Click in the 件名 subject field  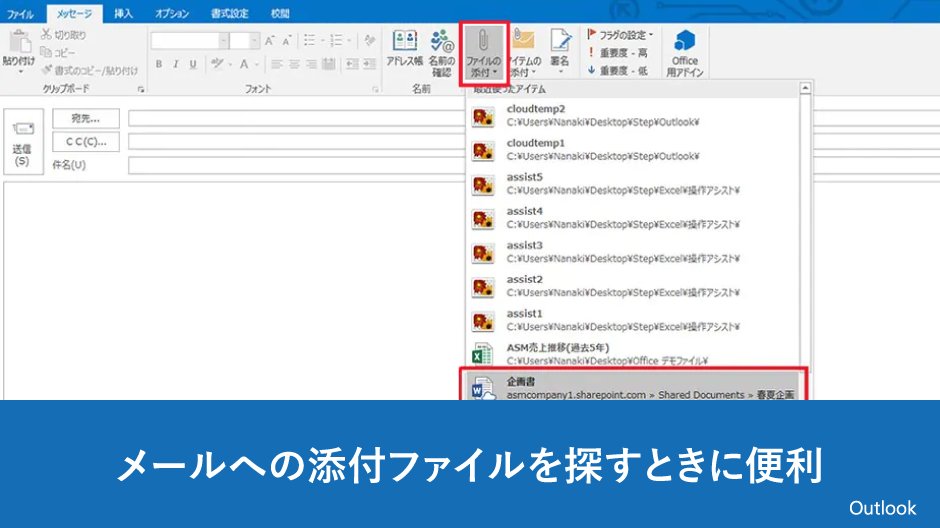297,165
